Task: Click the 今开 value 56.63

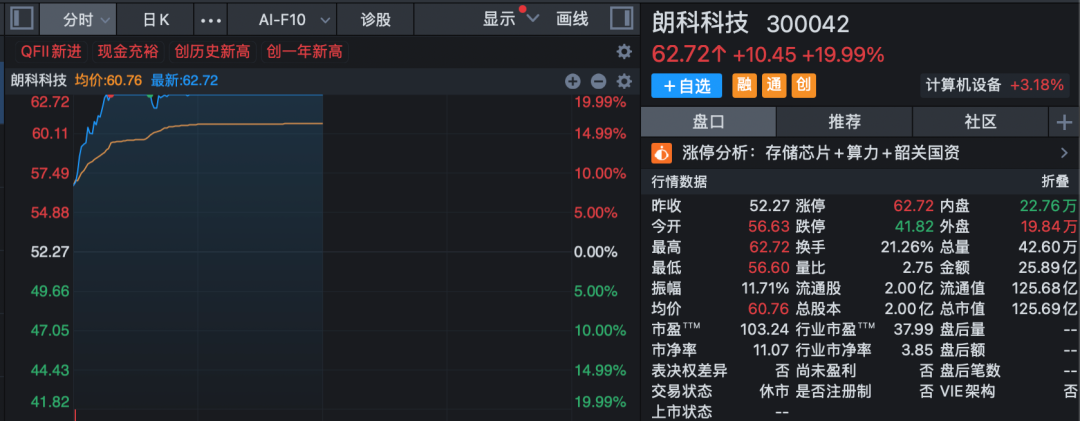Action: pyautogui.click(x=769, y=227)
